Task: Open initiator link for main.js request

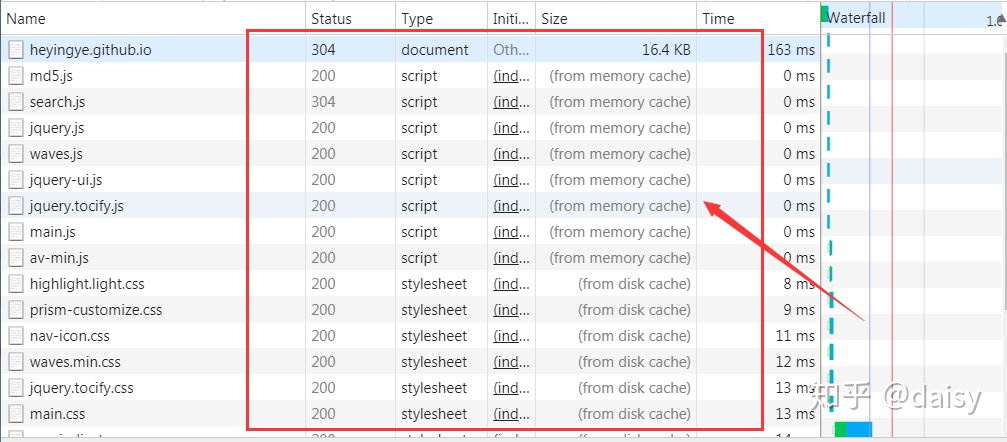Action: pos(511,232)
